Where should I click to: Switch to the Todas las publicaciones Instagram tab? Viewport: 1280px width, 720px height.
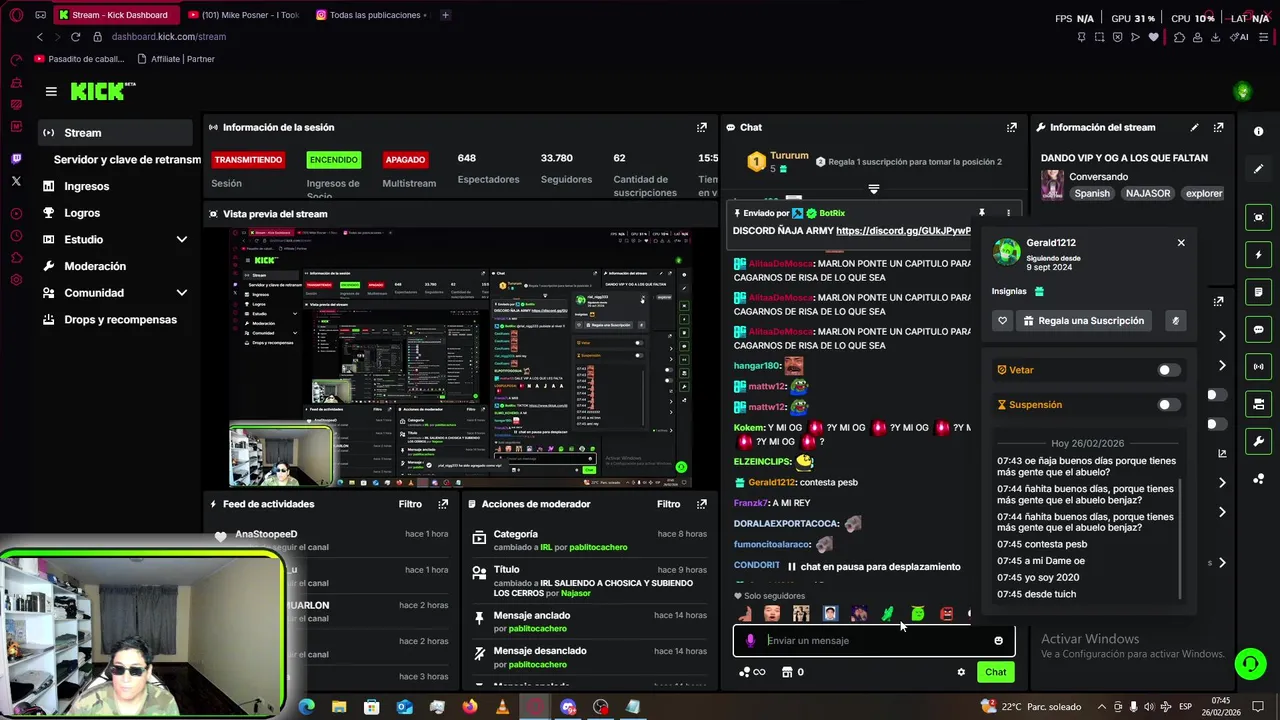pos(371,15)
